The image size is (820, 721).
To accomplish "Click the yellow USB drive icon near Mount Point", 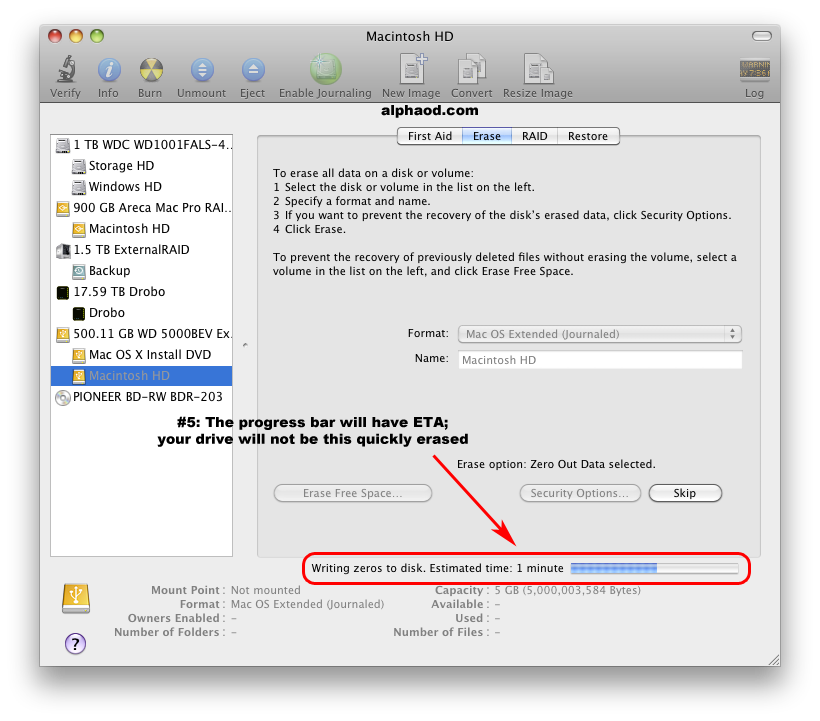I will pos(76,598).
